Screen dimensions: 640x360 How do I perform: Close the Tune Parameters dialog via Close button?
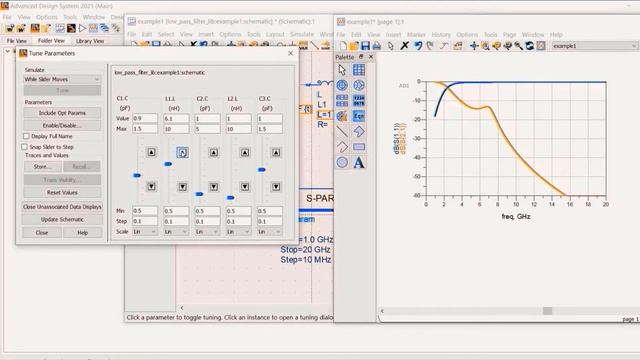coord(42,233)
